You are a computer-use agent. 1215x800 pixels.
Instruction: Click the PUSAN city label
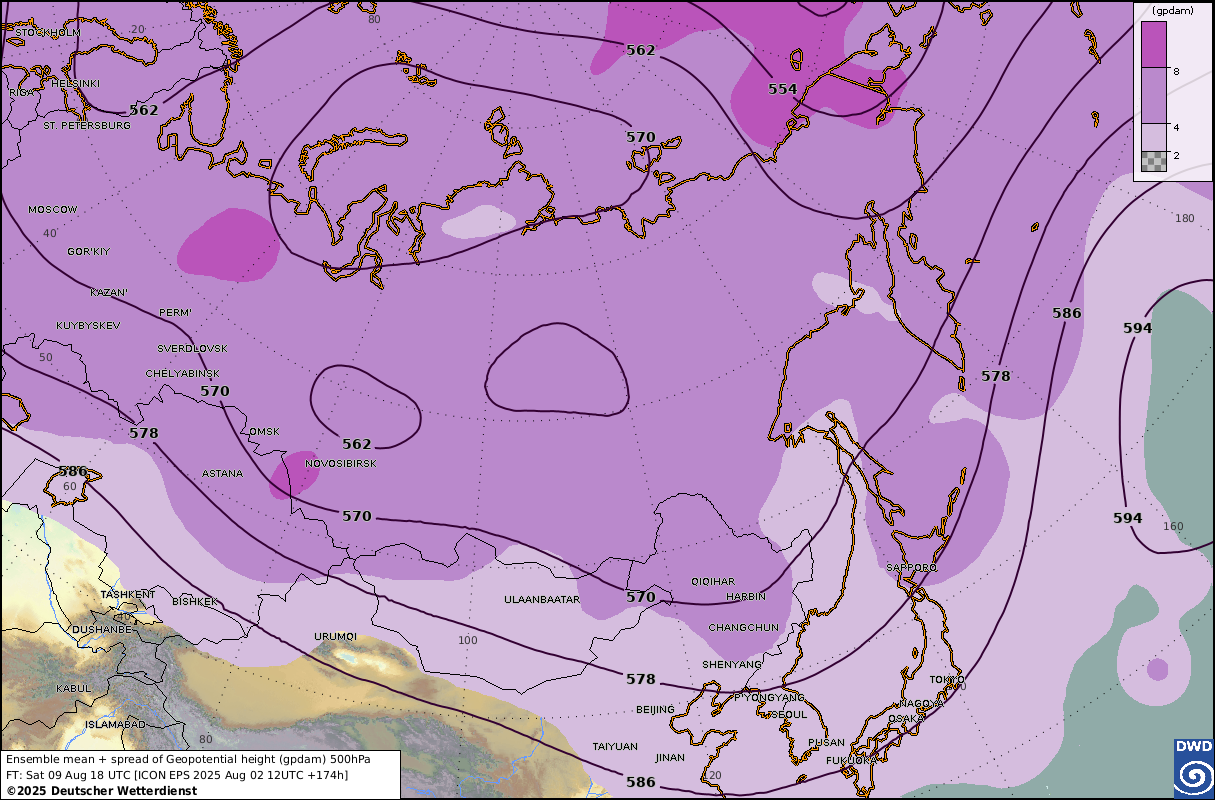pos(826,743)
